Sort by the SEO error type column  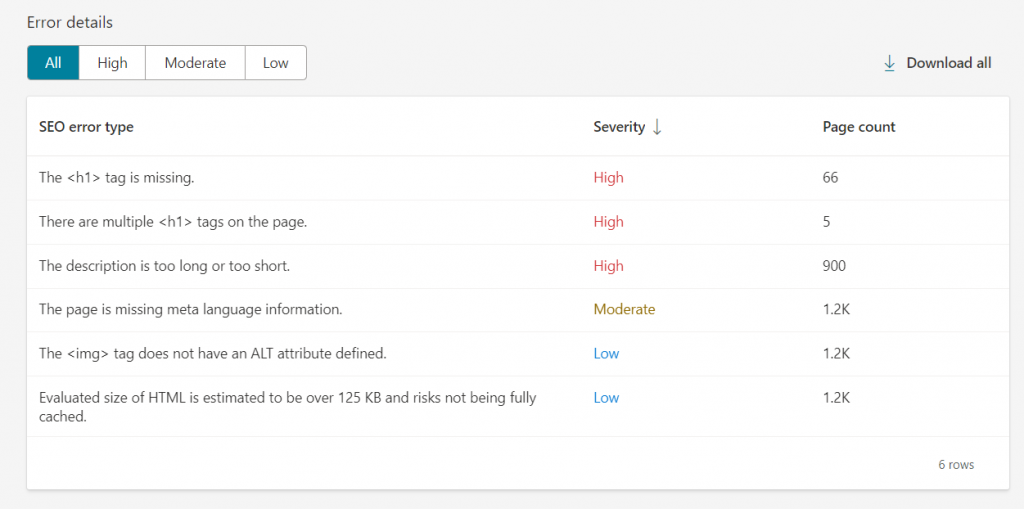click(86, 127)
